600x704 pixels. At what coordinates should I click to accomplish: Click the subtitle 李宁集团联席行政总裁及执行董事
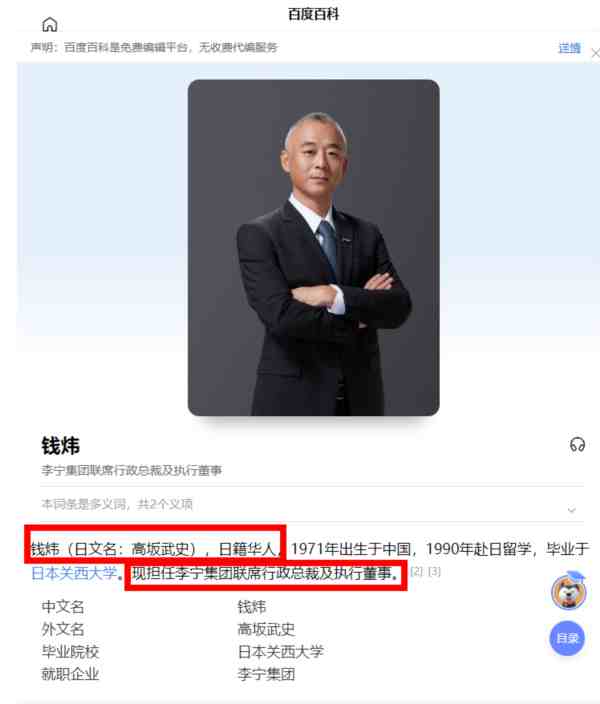click(132, 470)
